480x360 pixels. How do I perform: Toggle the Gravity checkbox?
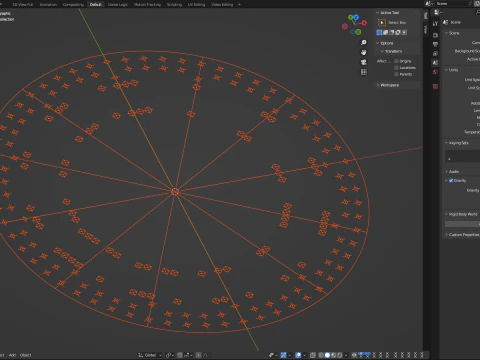coord(451,180)
